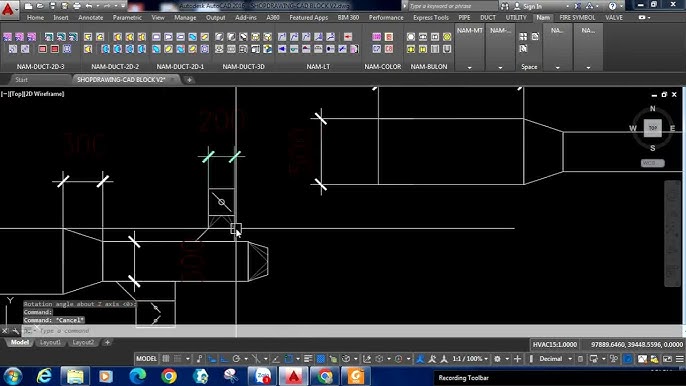Click the navigation bar on the right edge
Image resolution: width=686 pixels, height=386 pixels.
pos(672,233)
